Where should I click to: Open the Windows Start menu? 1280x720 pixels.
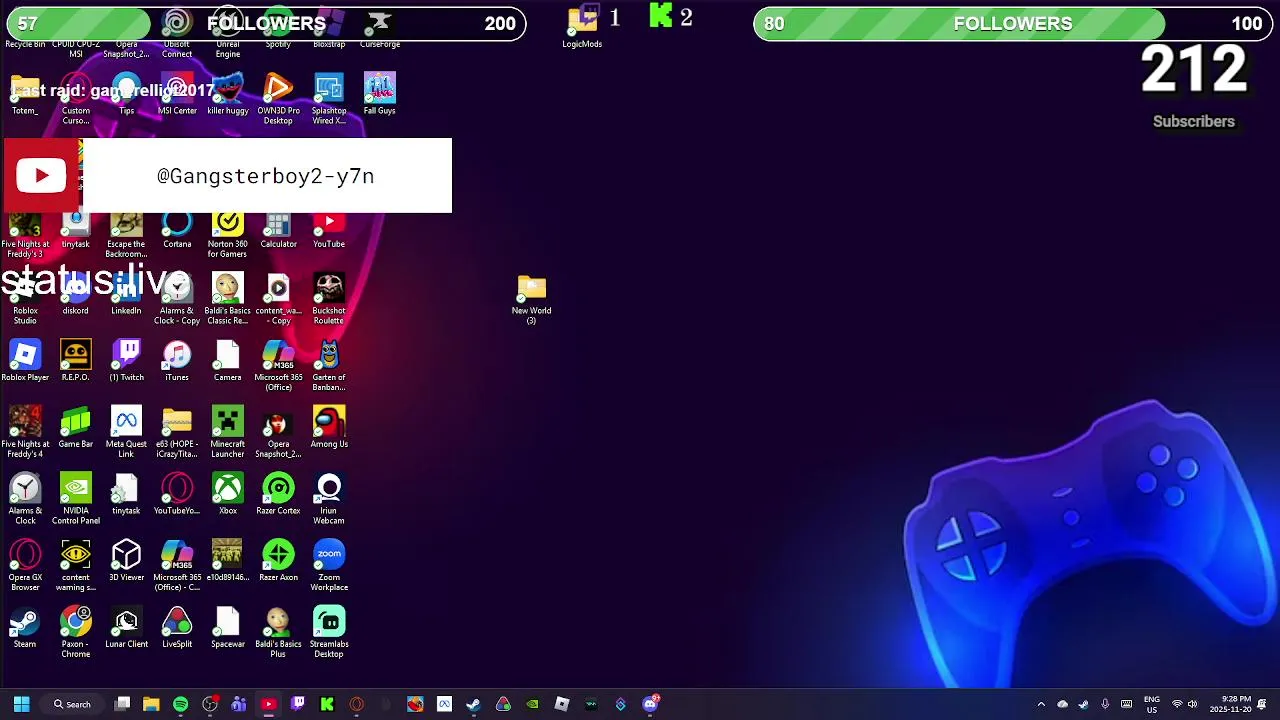coord(21,704)
